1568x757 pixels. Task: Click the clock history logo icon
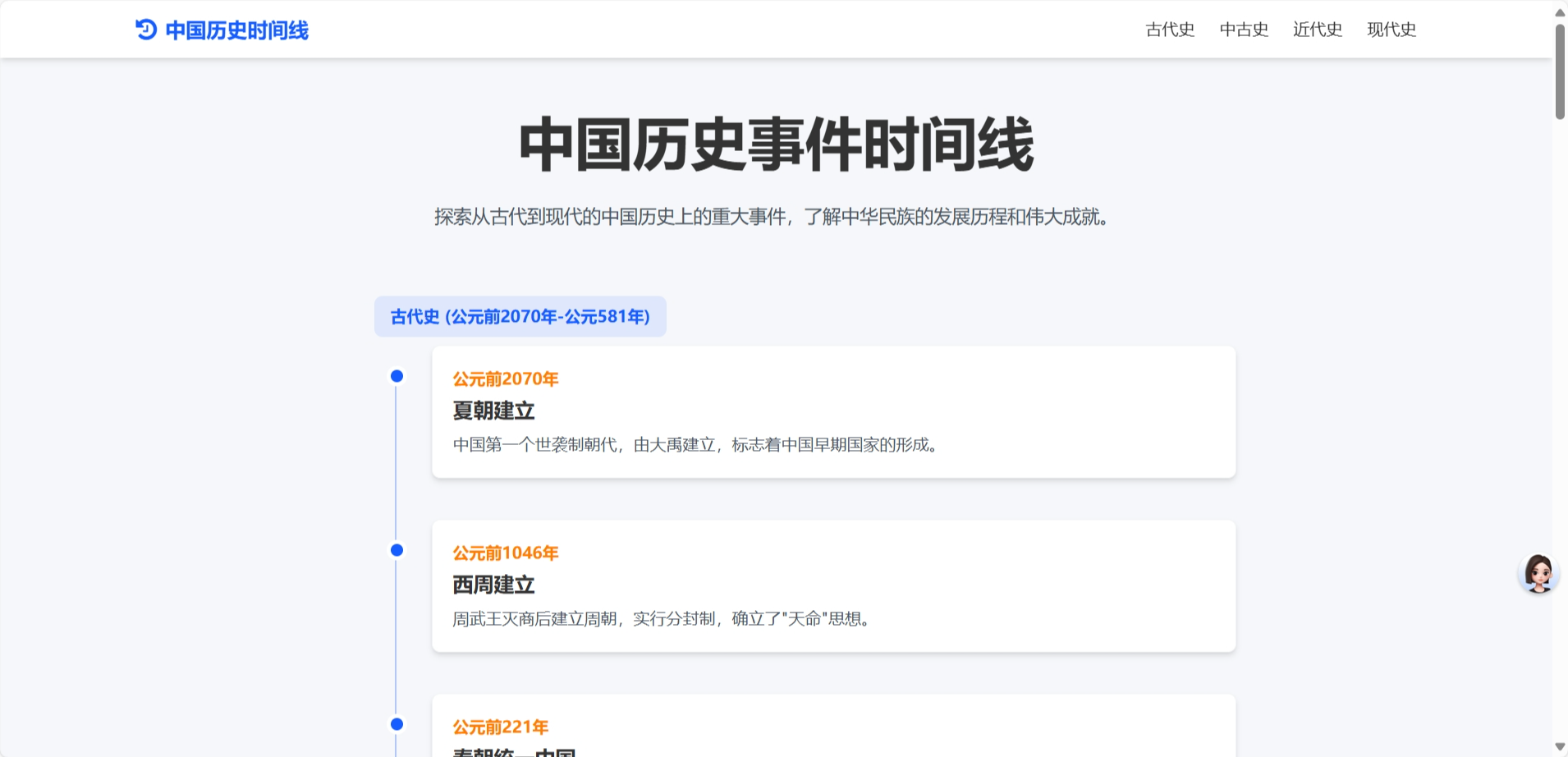(x=144, y=30)
